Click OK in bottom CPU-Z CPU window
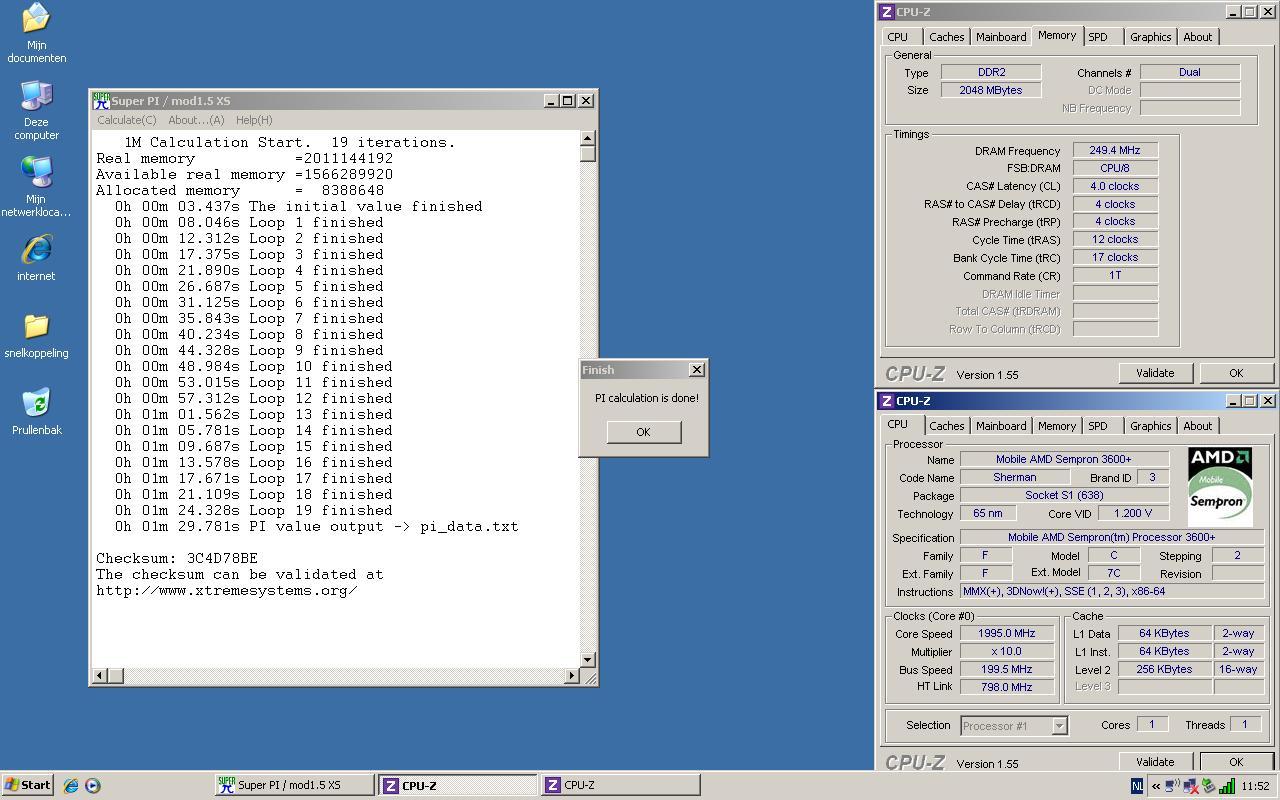This screenshot has height=800, width=1280. (x=1236, y=761)
